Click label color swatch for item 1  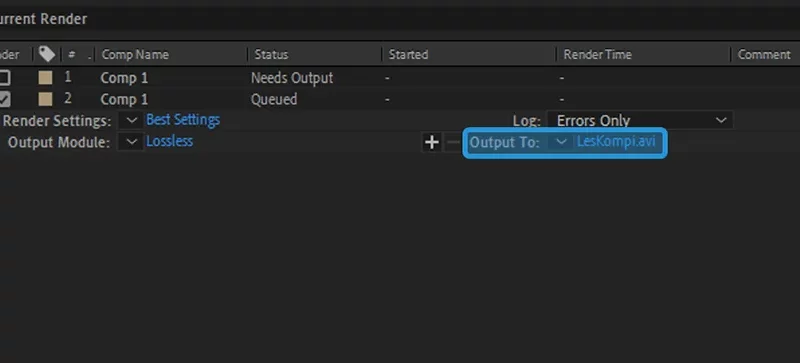[x=45, y=78]
